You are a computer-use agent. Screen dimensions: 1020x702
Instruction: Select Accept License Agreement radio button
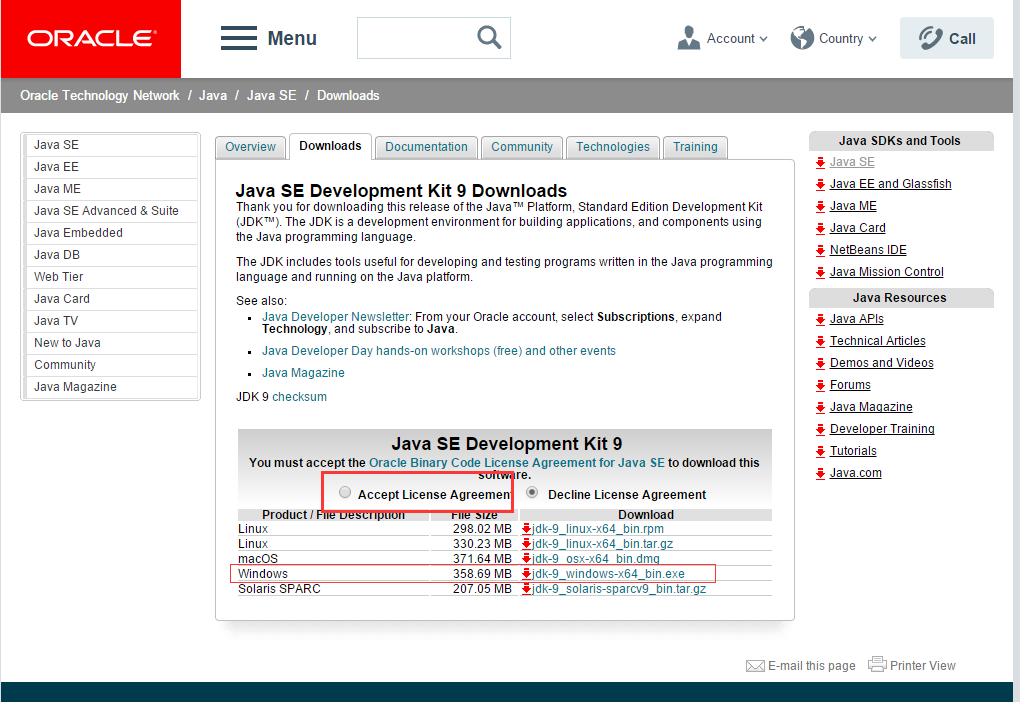[345, 493]
